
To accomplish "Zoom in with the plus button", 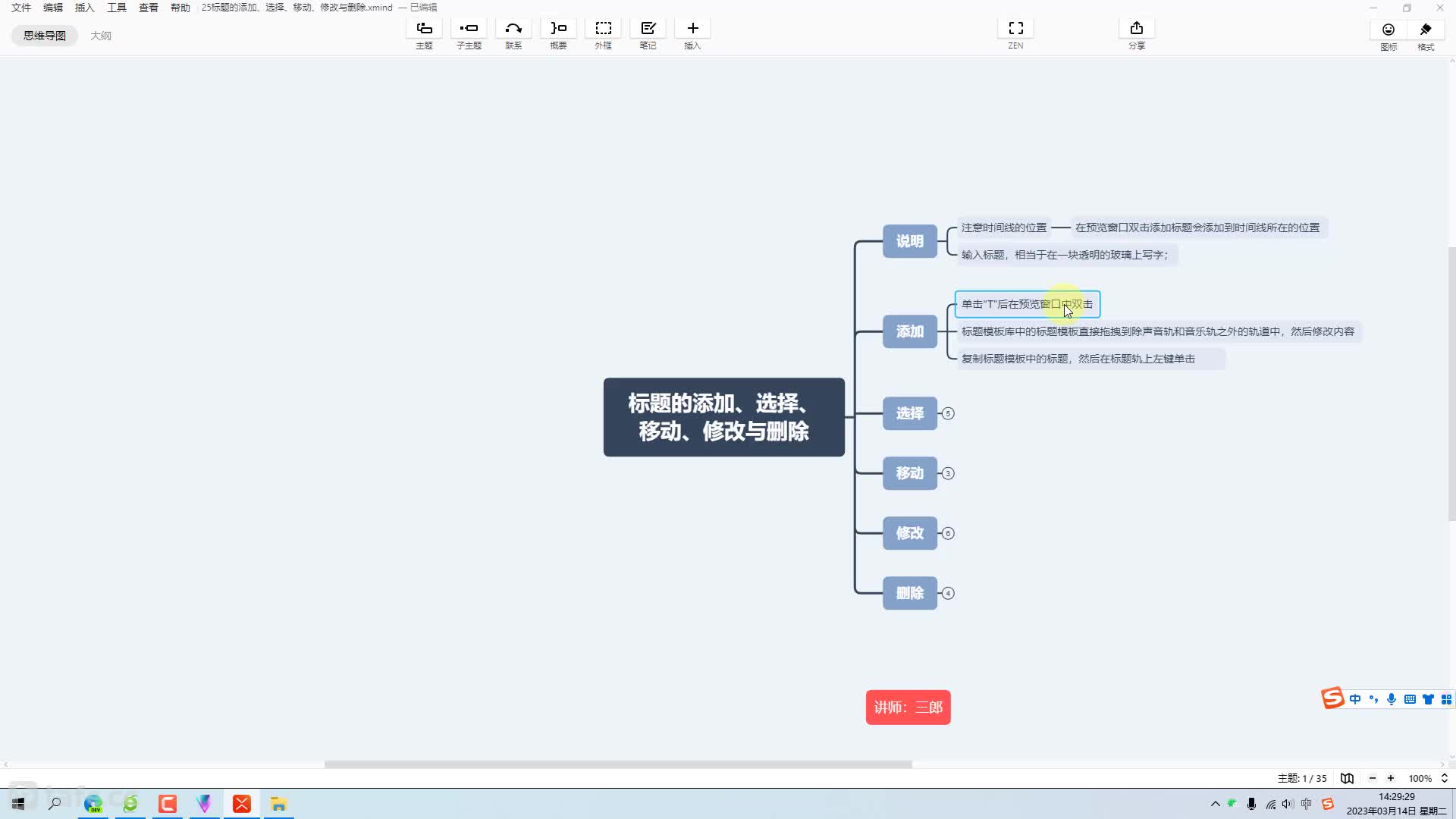I will (x=1391, y=778).
